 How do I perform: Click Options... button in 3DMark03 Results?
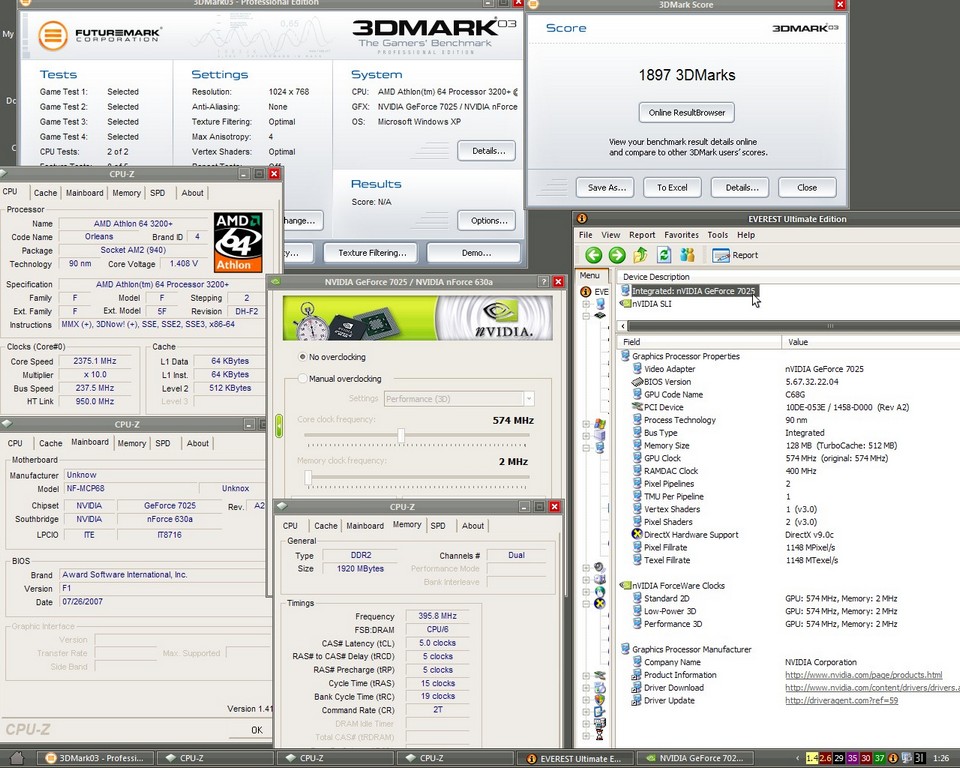tap(489, 220)
